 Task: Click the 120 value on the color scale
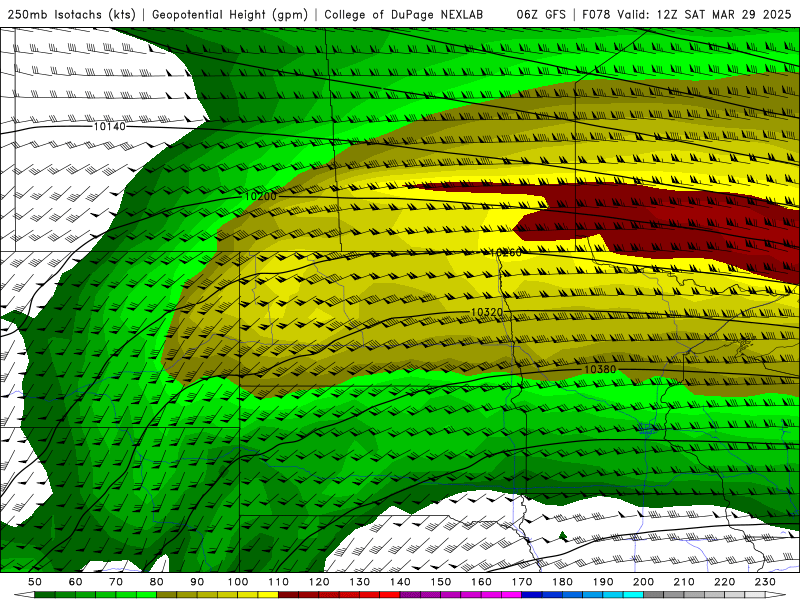pos(319,582)
